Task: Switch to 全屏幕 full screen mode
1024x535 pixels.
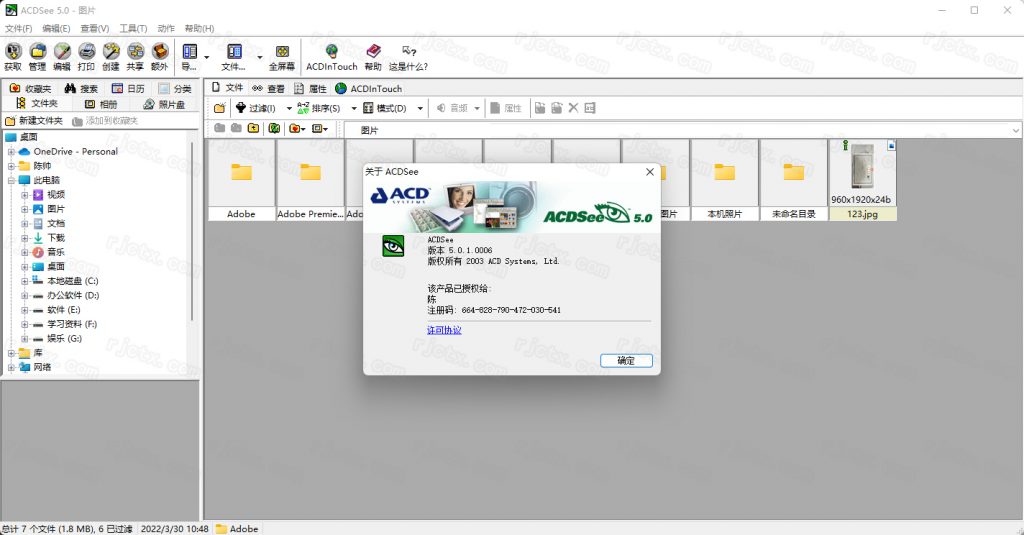Action: [282, 56]
